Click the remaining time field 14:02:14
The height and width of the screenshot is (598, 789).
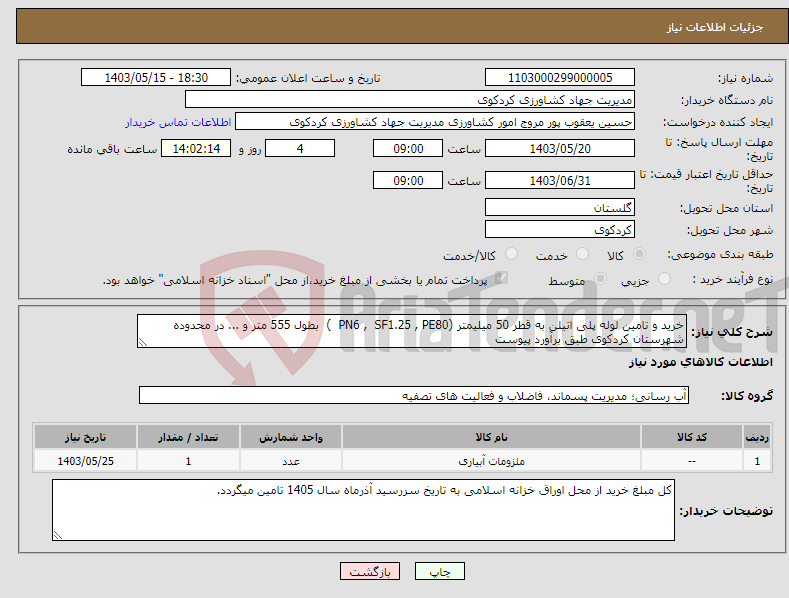[x=196, y=148]
